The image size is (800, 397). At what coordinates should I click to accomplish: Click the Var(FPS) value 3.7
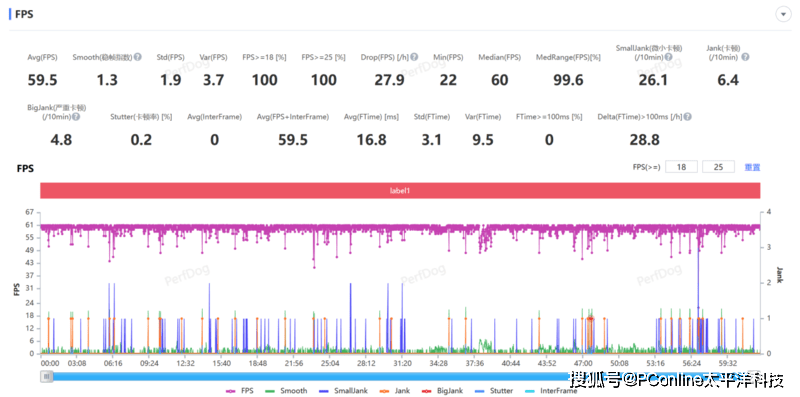pos(213,80)
